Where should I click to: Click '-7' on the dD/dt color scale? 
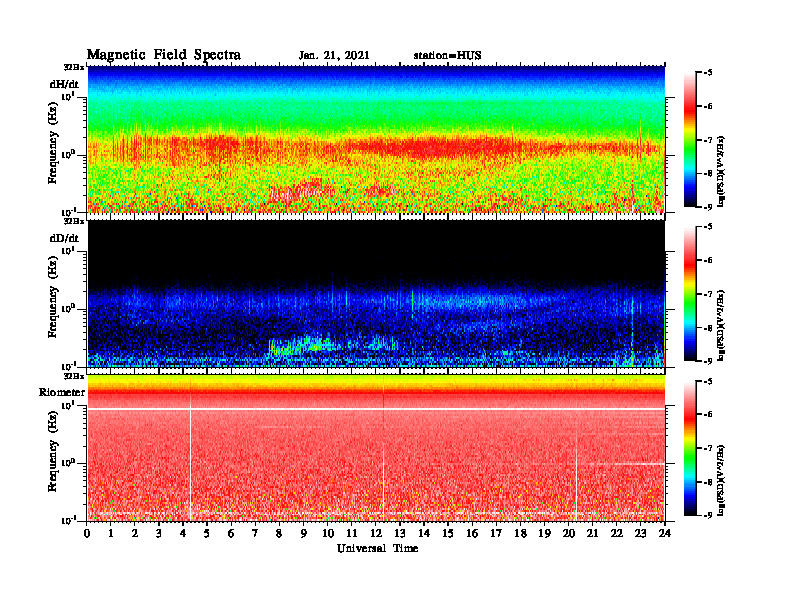coord(708,294)
